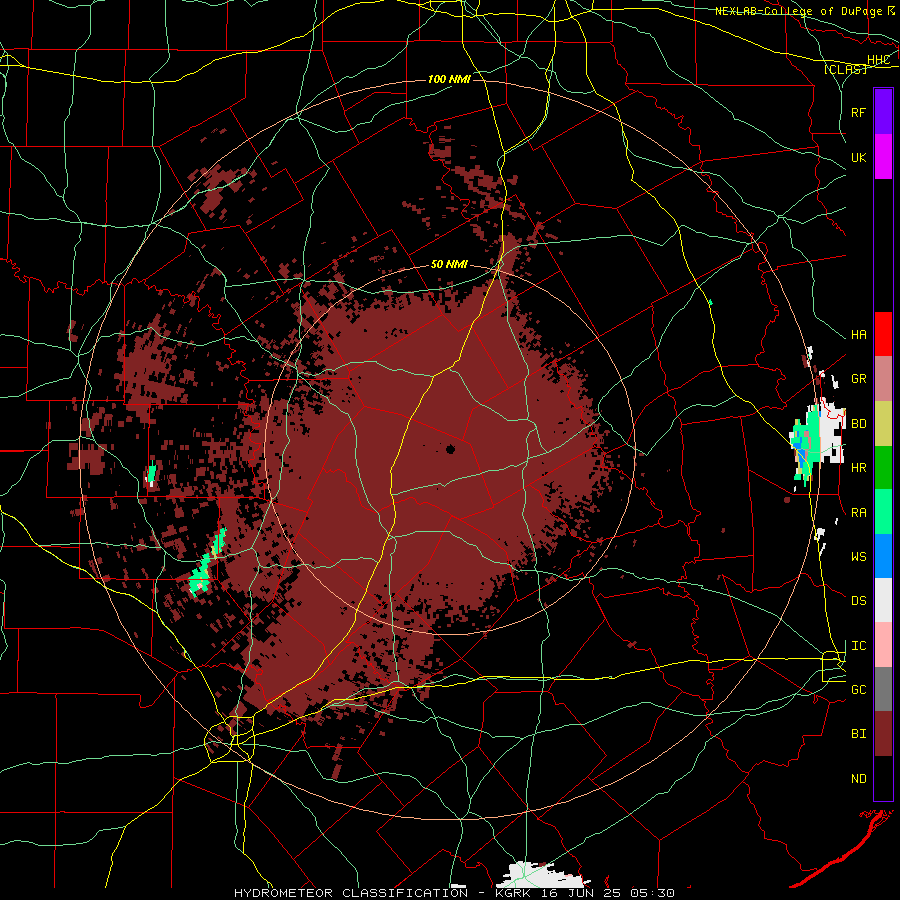This screenshot has height=900, width=900.
Task: Click the 50 NMI range ring label
Action: coord(449,265)
